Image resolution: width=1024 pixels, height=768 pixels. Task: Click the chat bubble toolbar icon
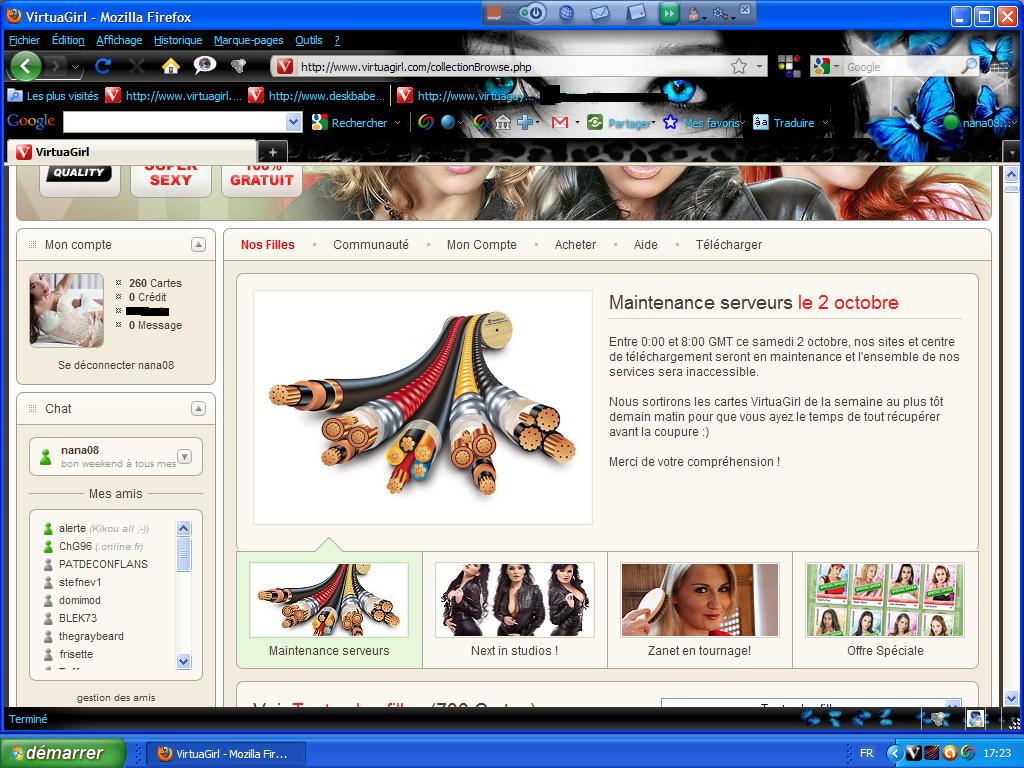(x=205, y=65)
